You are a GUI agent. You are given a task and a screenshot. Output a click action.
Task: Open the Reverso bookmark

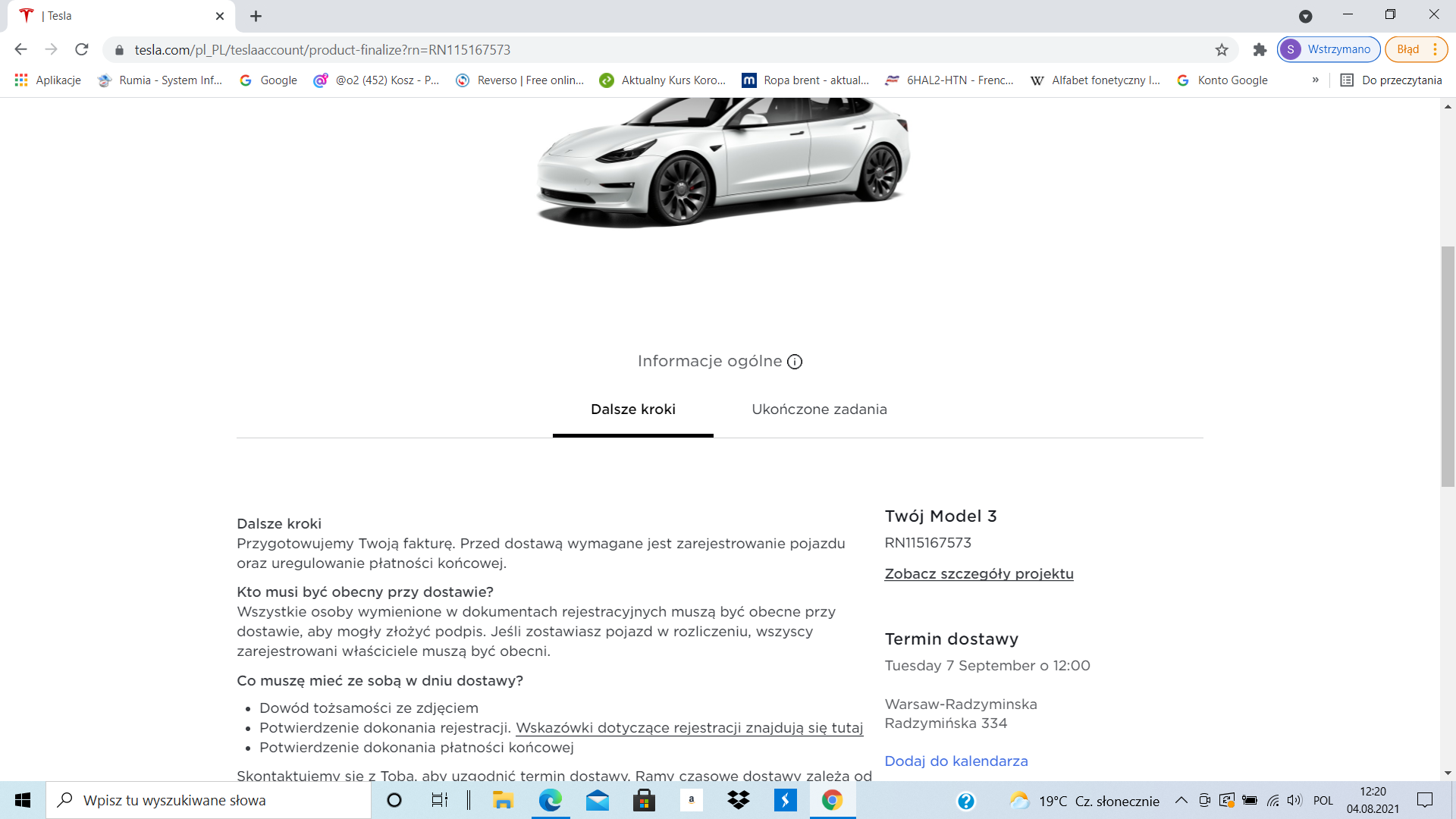coord(520,80)
